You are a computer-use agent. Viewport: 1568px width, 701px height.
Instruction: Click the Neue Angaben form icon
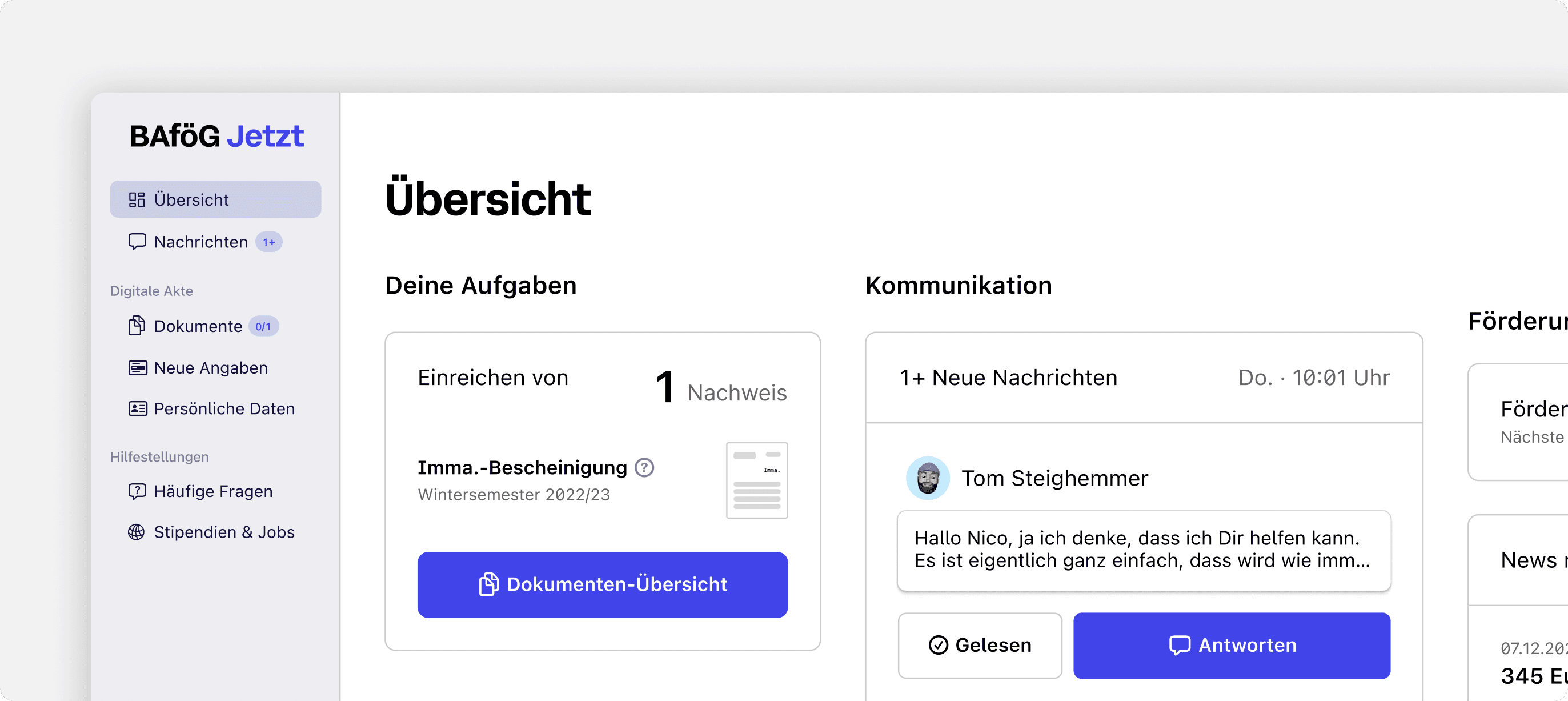pyautogui.click(x=138, y=368)
